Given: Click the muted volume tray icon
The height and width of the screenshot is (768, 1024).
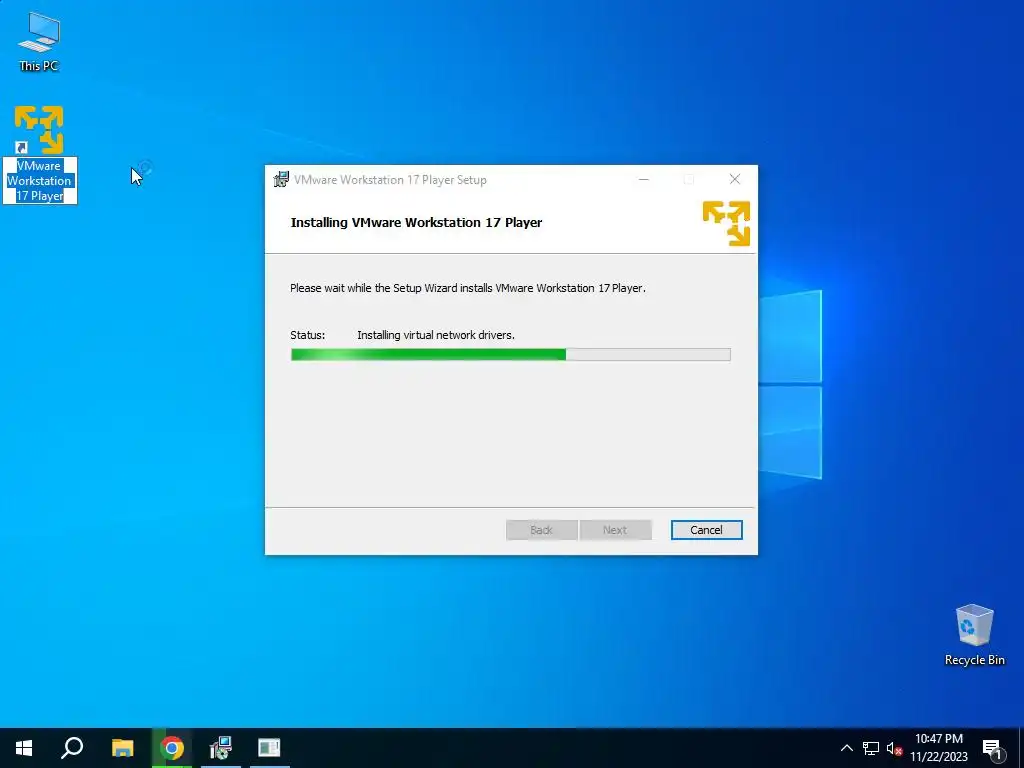Looking at the screenshot, I should 894,748.
